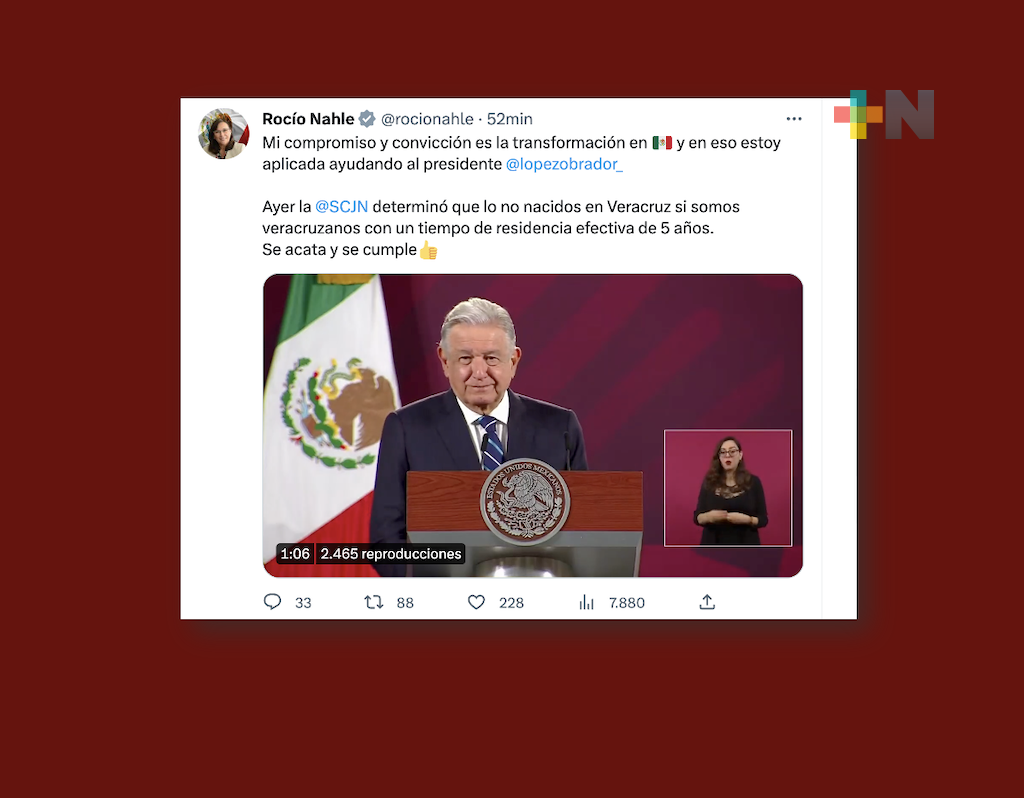Click the blue verified badge
The width and height of the screenshot is (1024, 798).
[x=367, y=119]
